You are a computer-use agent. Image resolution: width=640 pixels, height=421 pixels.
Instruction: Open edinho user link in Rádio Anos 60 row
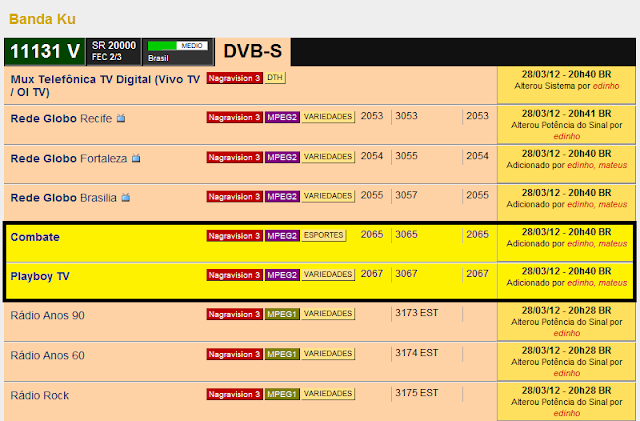coord(567,373)
